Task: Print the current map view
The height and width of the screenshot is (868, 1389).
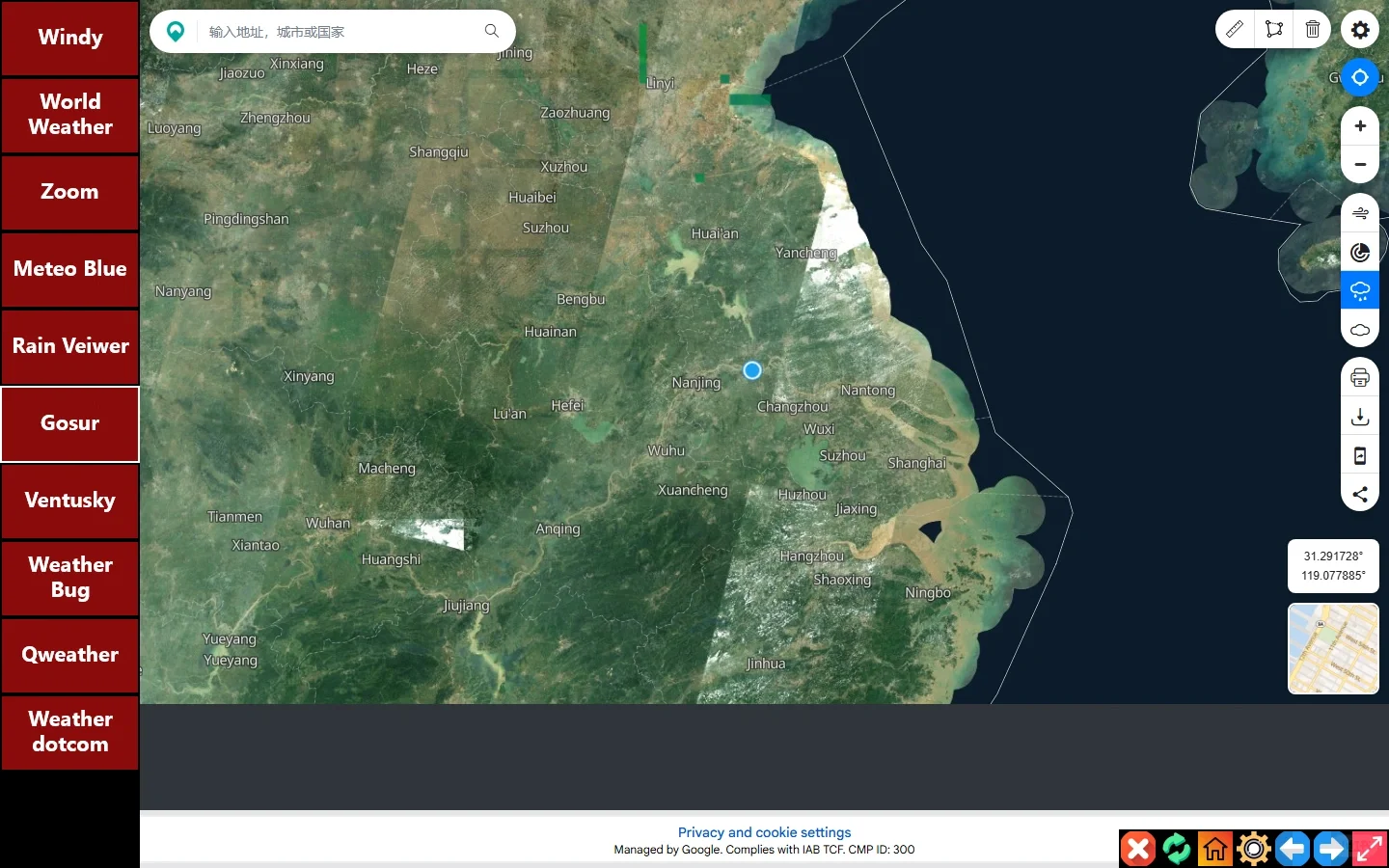Action: [1360, 377]
